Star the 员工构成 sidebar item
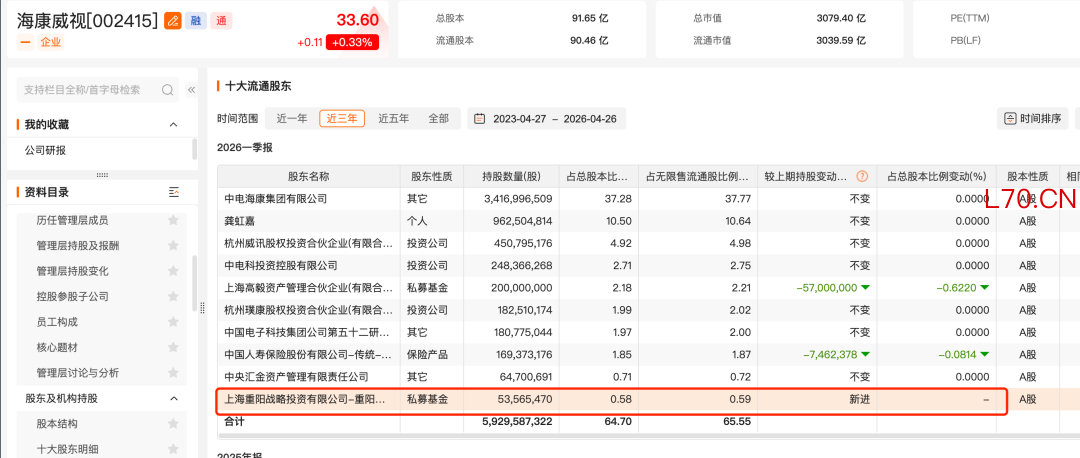1080x458 pixels. pyautogui.click(x=174, y=322)
